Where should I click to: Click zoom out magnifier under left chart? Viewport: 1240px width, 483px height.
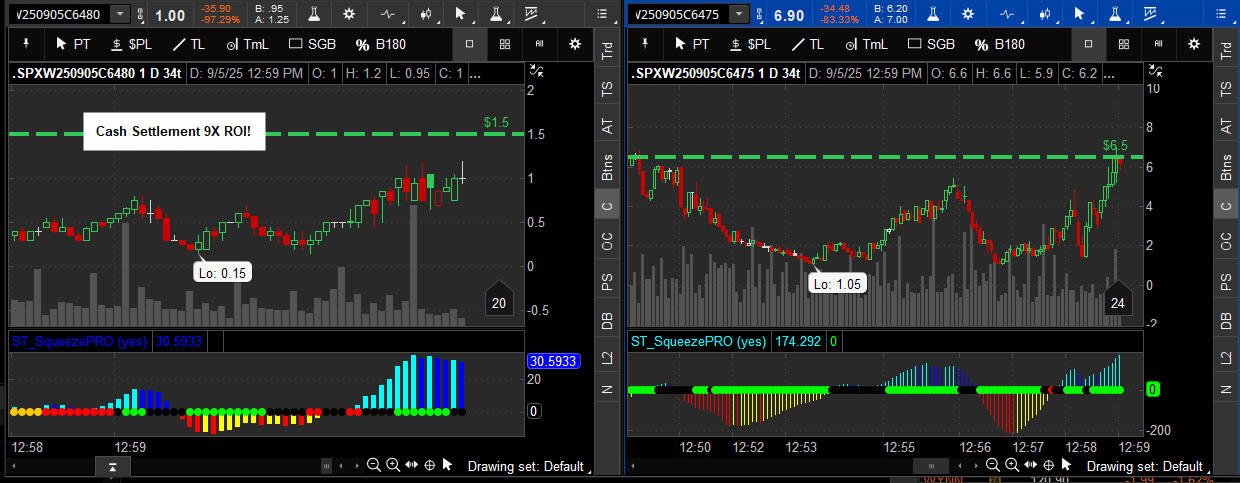tap(374, 465)
